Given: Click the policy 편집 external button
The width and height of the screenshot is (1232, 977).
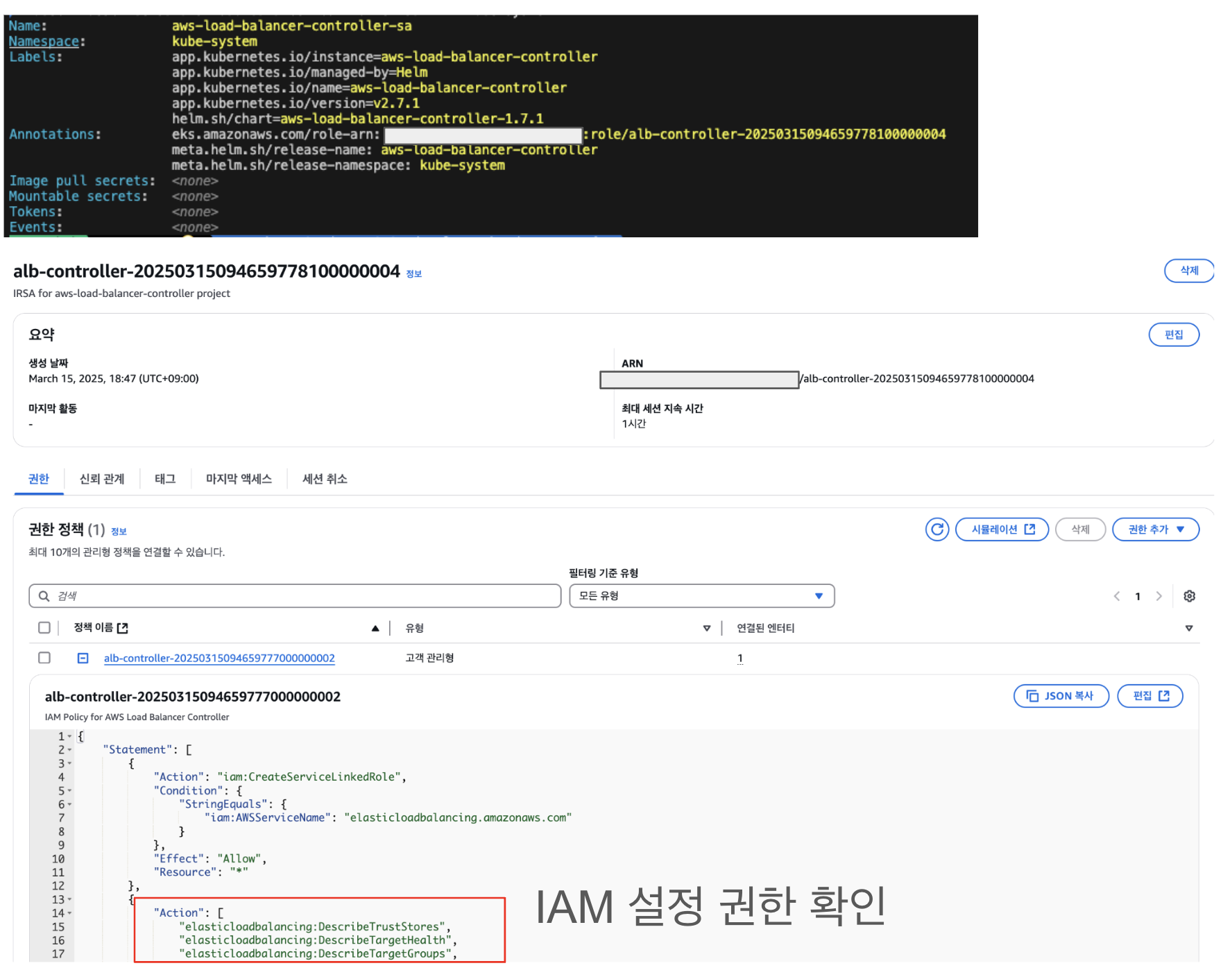Looking at the screenshot, I should [1150, 696].
